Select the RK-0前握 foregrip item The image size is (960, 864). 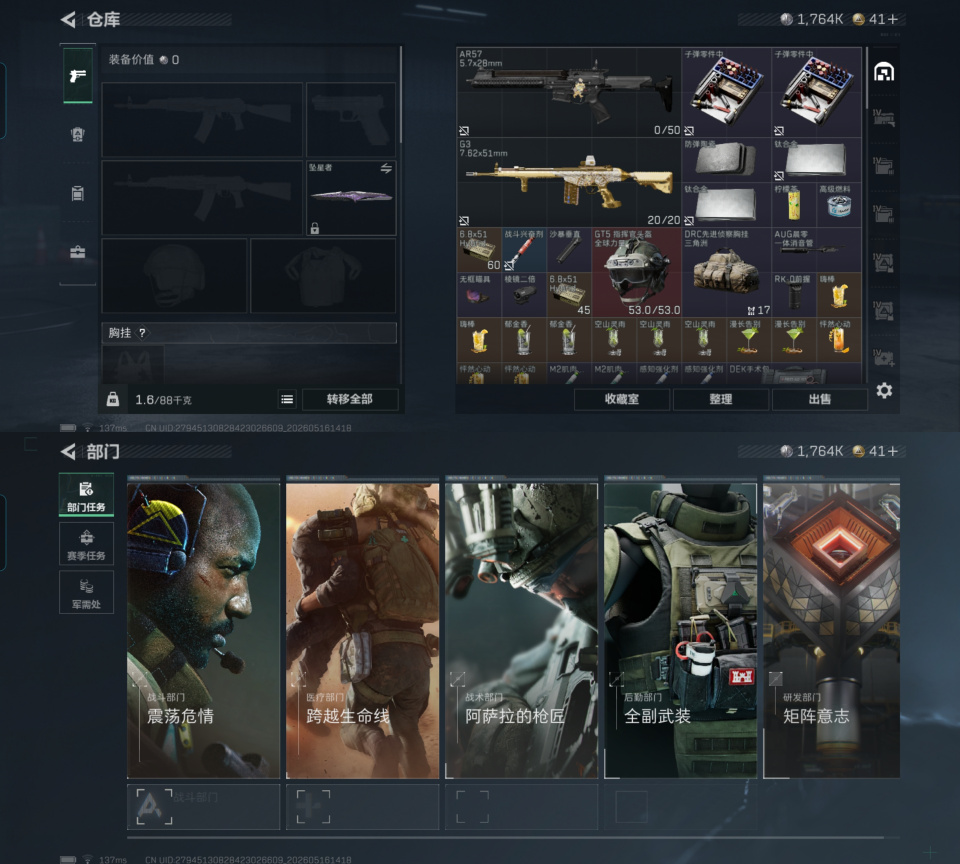794,295
